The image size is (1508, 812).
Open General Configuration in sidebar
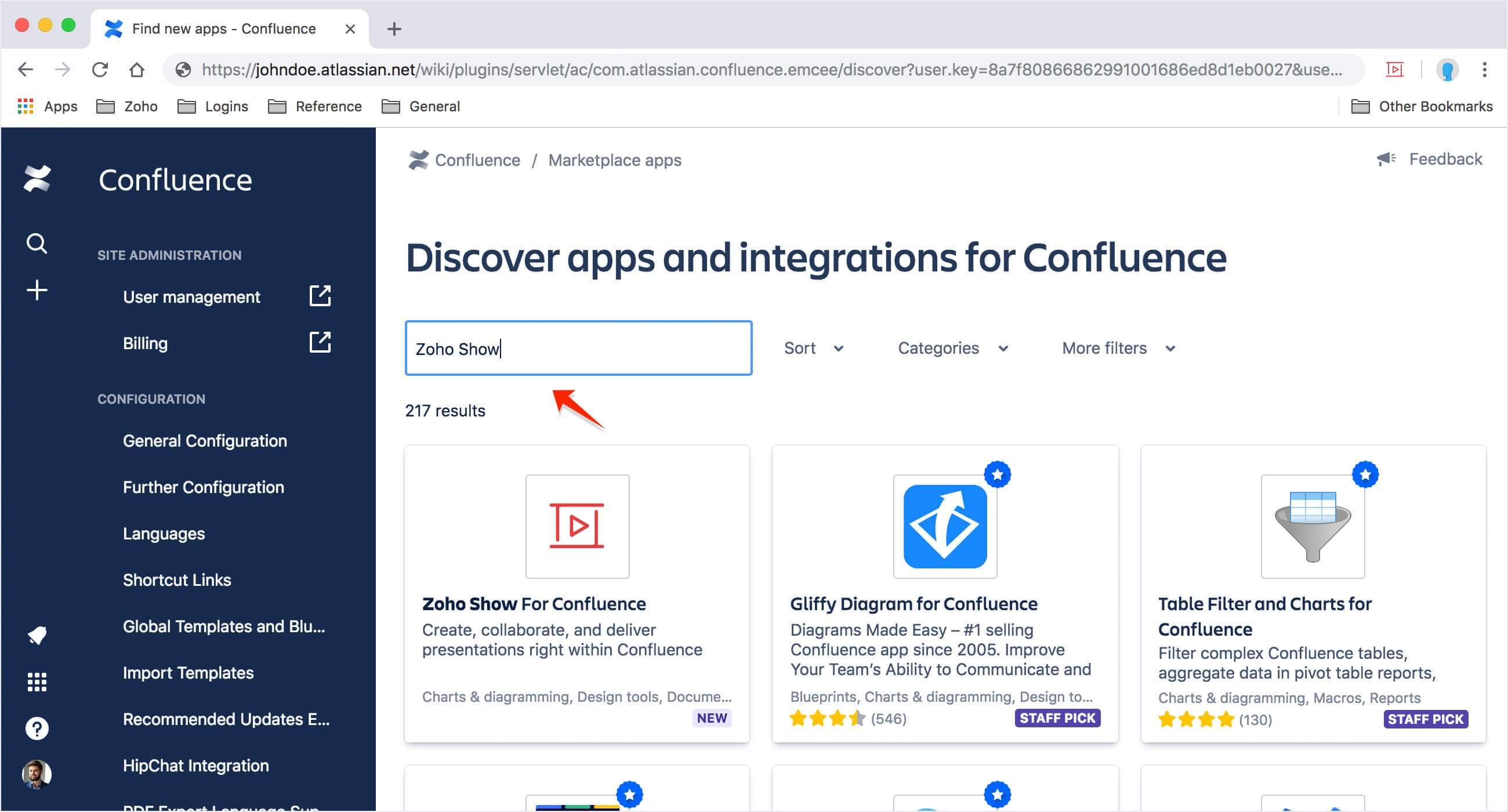(204, 441)
